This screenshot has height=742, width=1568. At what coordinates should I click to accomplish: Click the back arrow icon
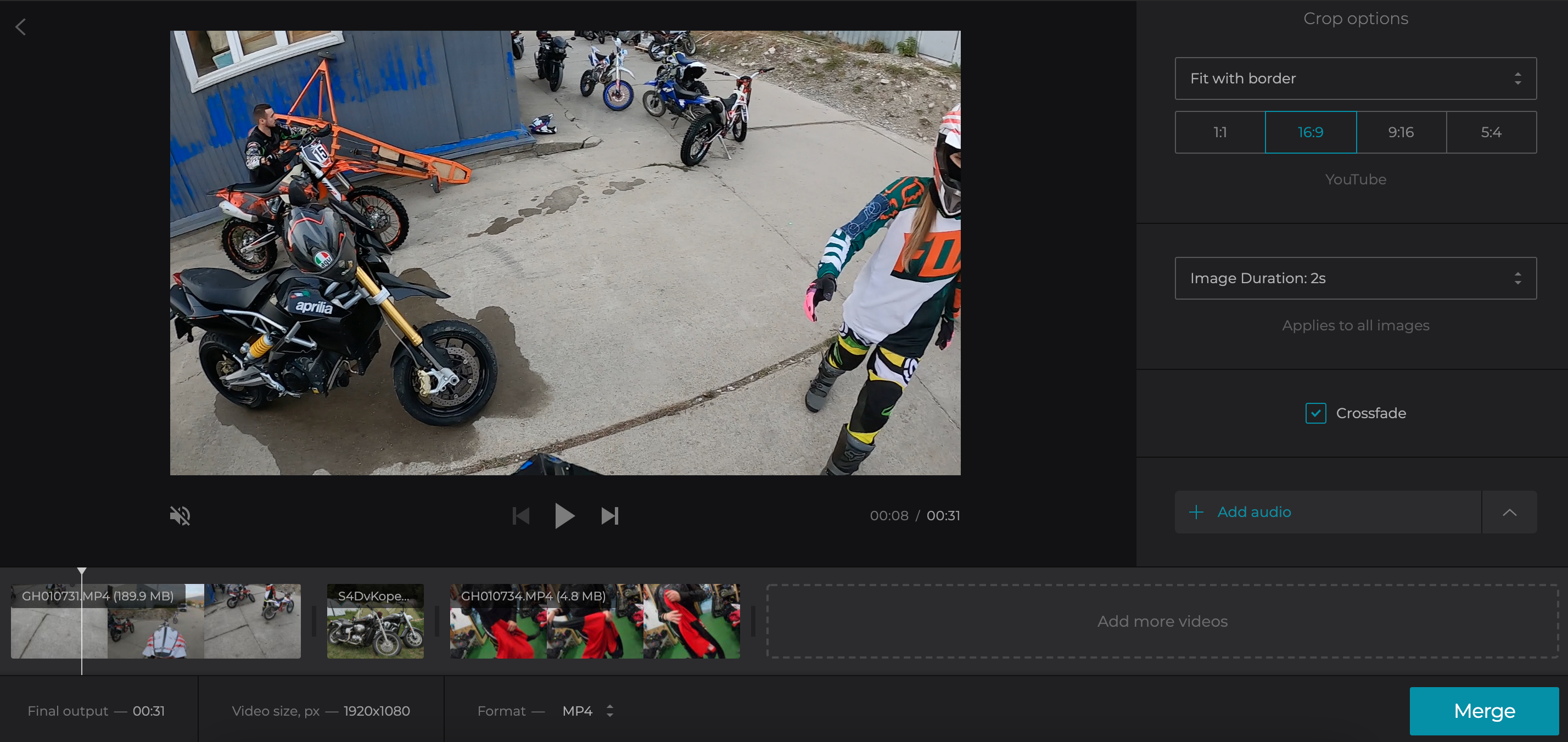pyautogui.click(x=21, y=27)
